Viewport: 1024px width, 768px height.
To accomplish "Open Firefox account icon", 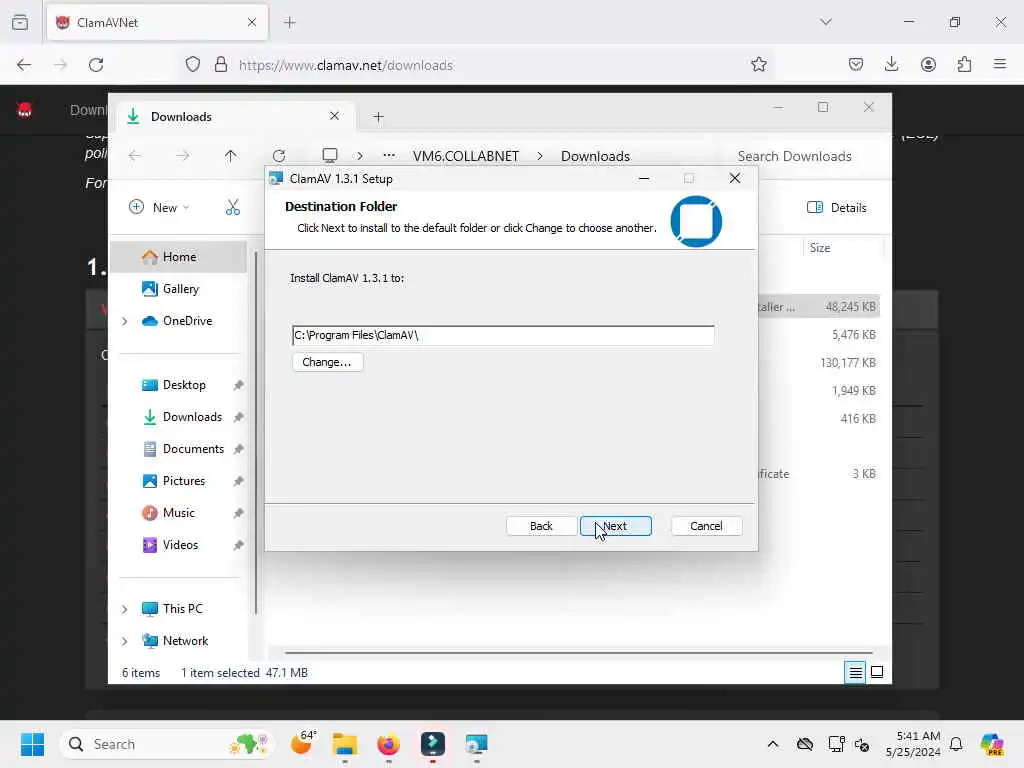I will pos(928,64).
